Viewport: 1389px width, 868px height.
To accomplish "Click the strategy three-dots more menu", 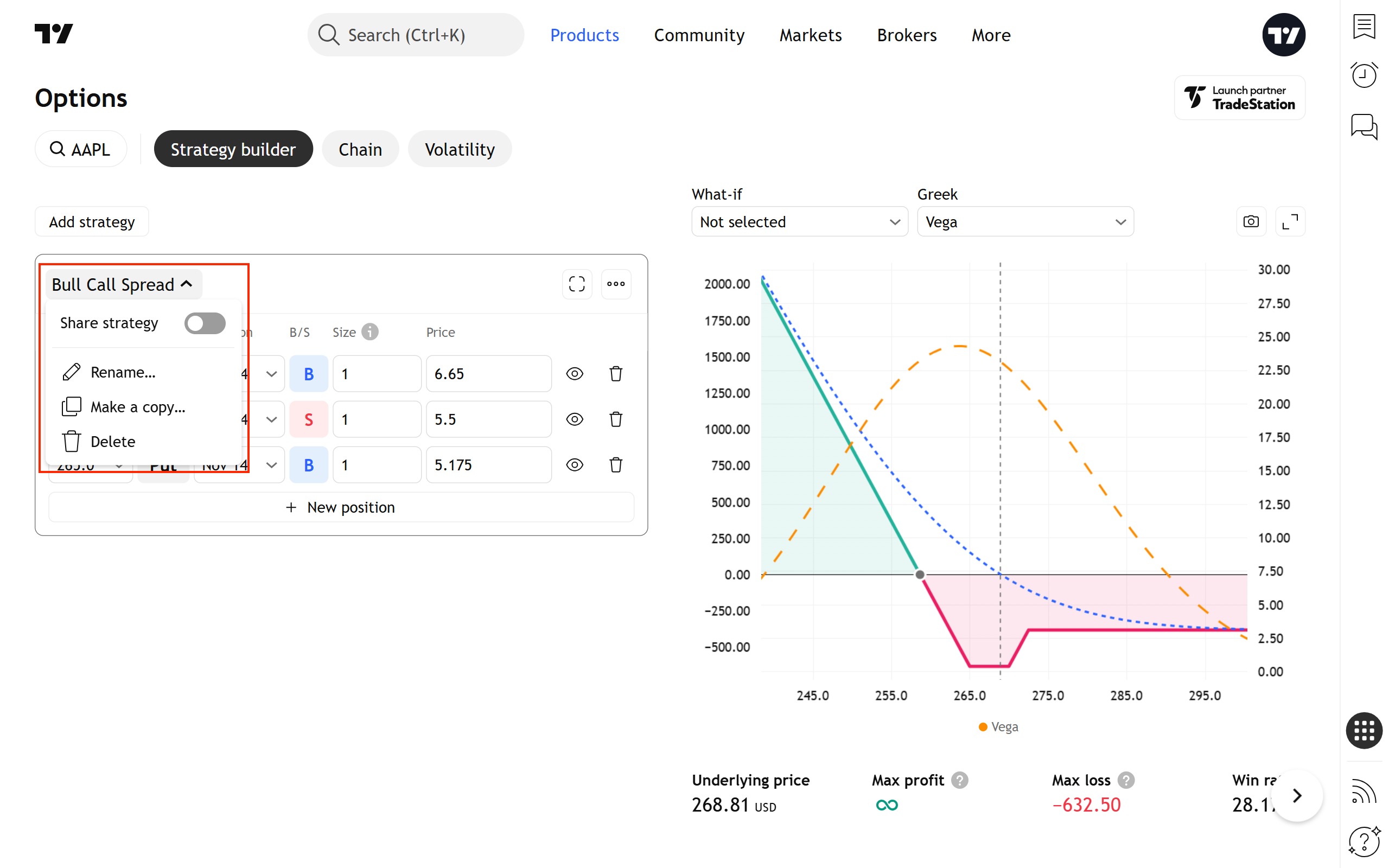I will click(x=616, y=284).
